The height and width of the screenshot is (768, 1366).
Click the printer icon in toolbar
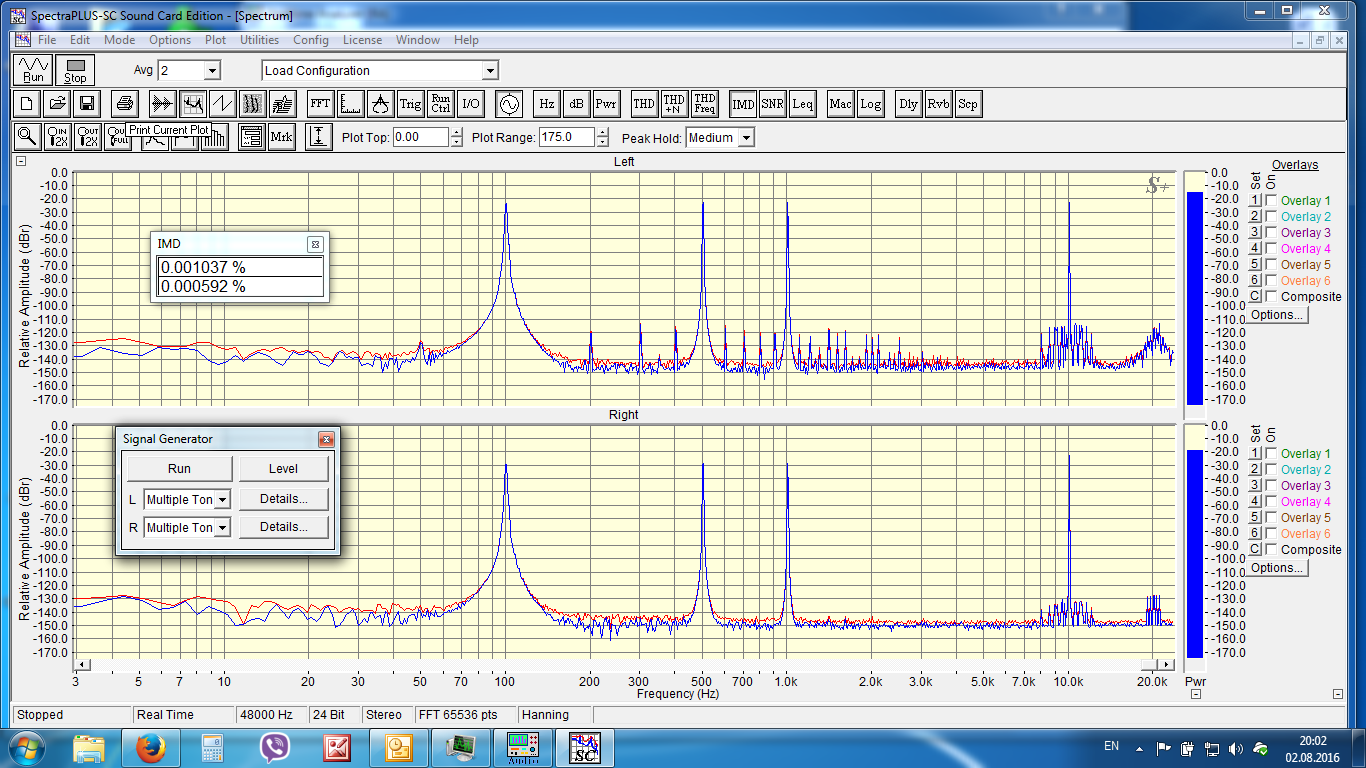tap(124, 103)
